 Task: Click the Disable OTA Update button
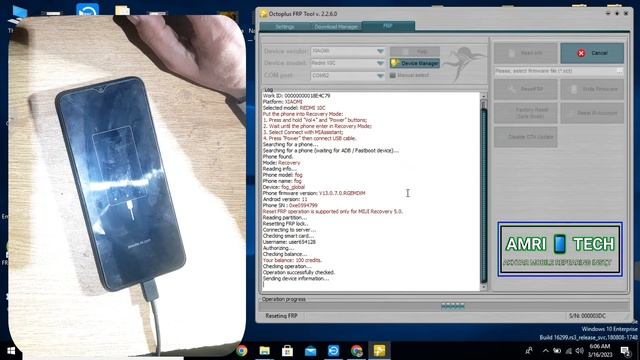click(526, 137)
